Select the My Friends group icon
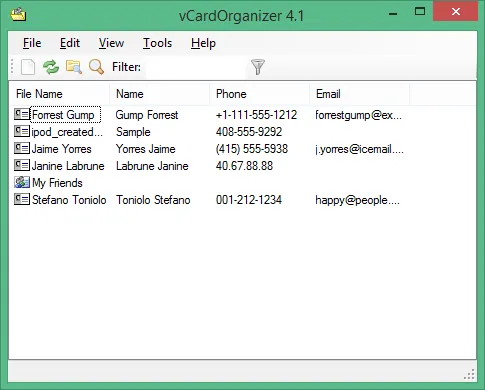Screen dimensions: 485x390 click(22, 182)
